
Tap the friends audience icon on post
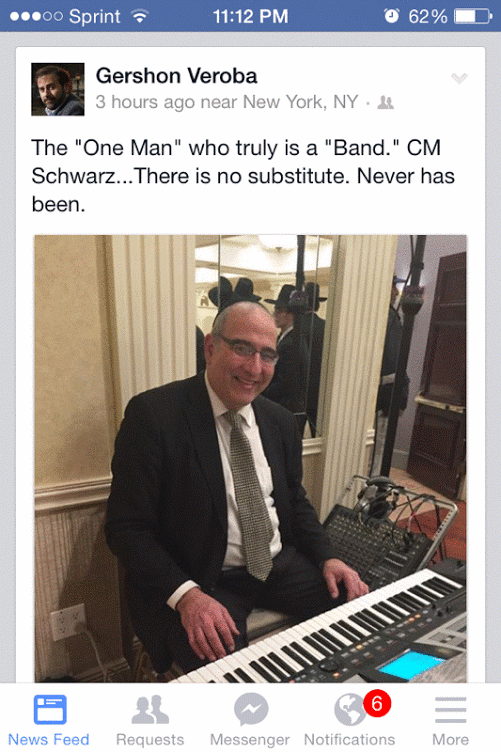385,103
